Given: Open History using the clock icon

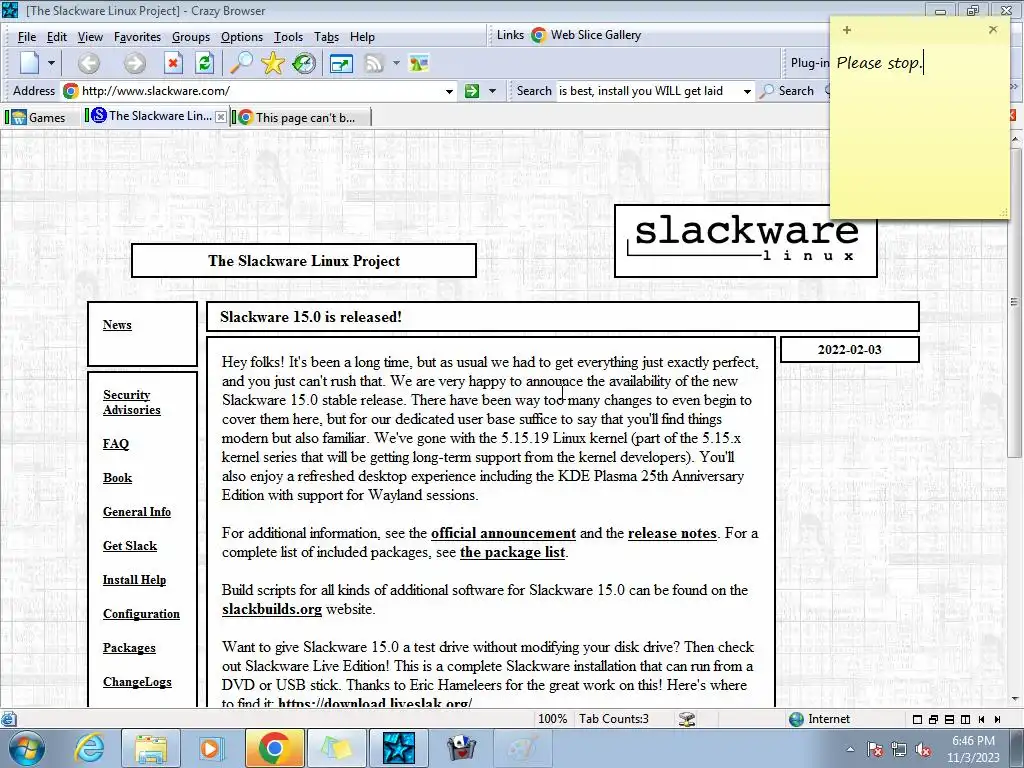Looking at the screenshot, I should point(304,63).
